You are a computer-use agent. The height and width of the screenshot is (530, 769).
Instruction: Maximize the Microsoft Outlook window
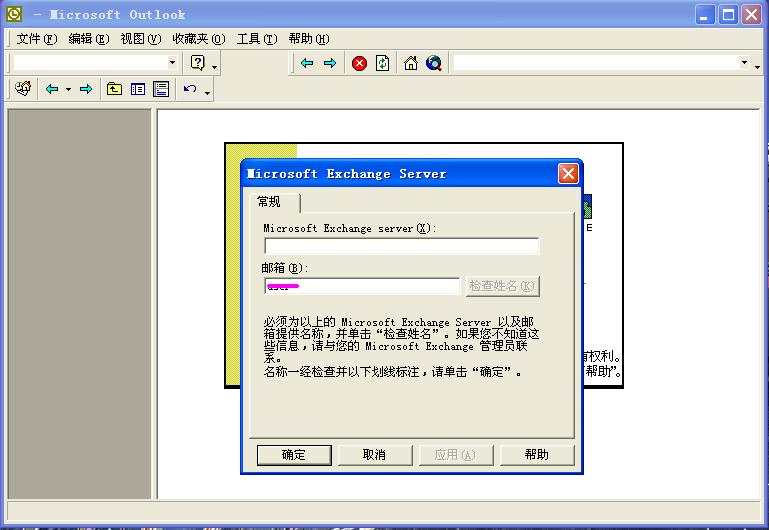pyautogui.click(x=728, y=15)
